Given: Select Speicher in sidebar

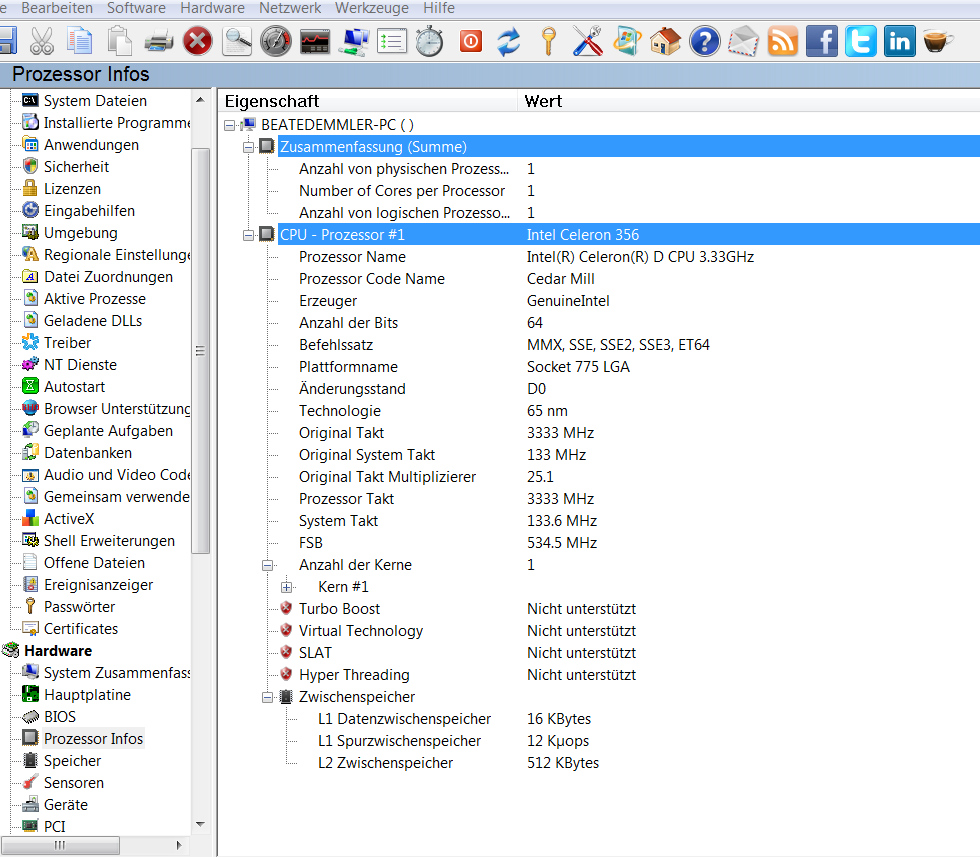Looking at the screenshot, I should [72, 761].
